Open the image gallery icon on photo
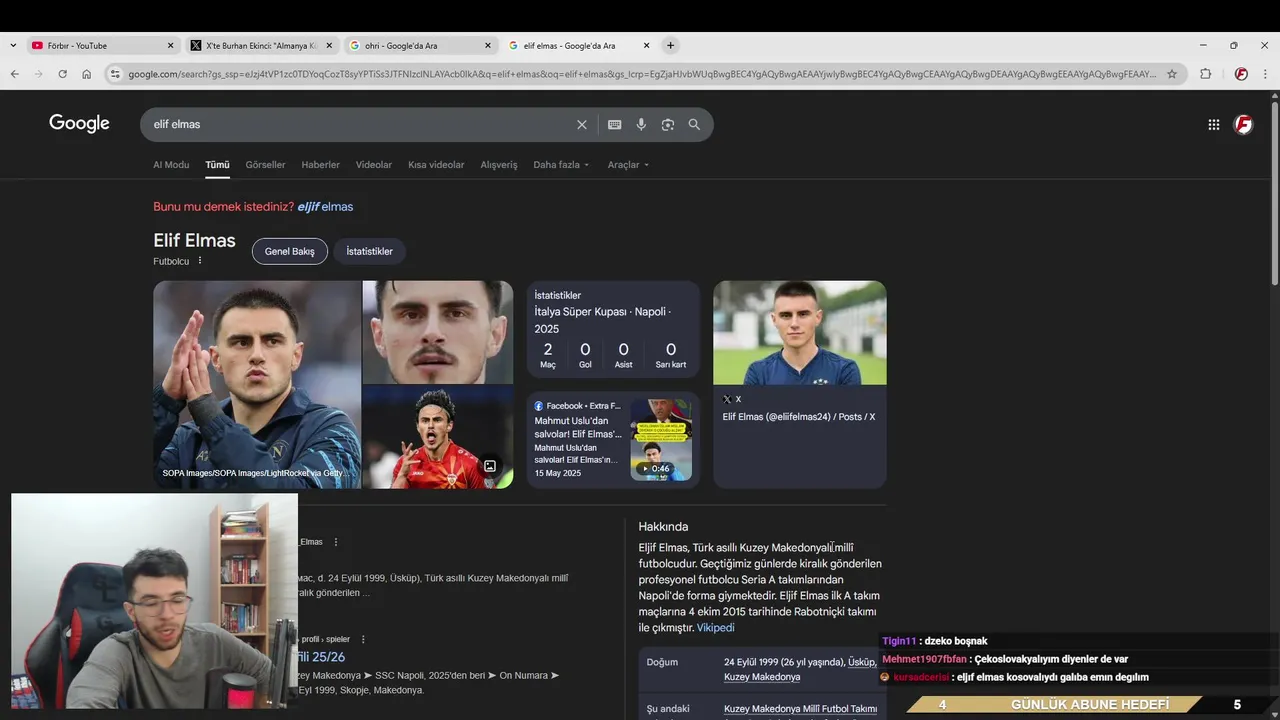Screen dimensions: 1280x720 (x=490, y=466)
